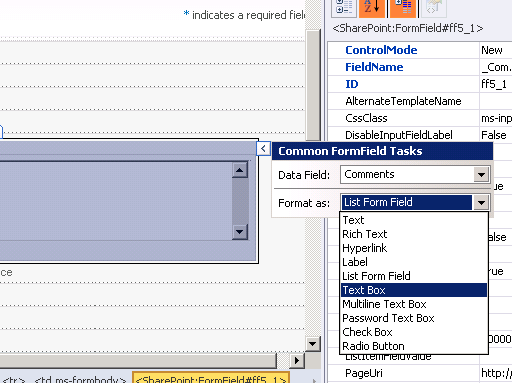Image resolution: width=512 pixels, height=383 pixels.
Task: Select the List Form Field combo box
Action: click(407, 202)
